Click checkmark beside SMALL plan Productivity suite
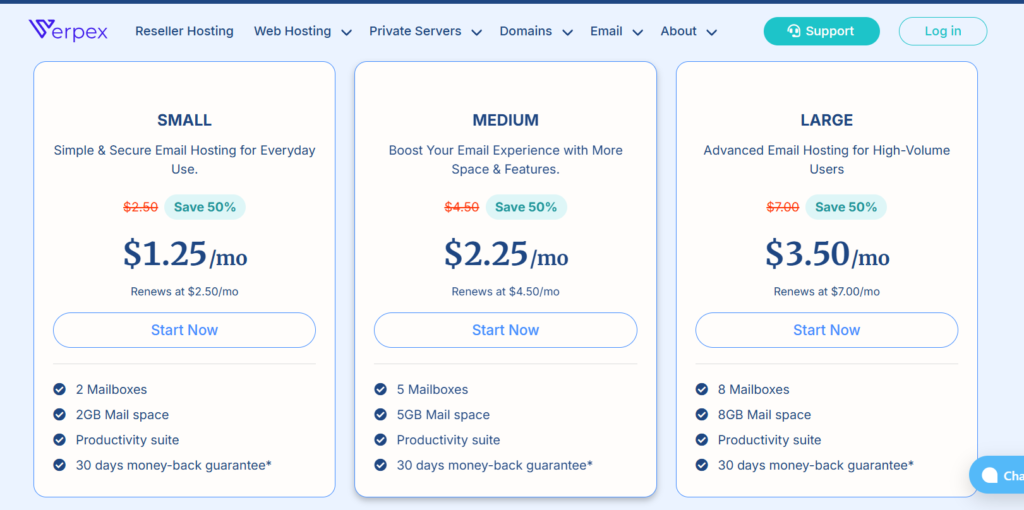This screenshot has width=1024, height=510. point(59,440)
